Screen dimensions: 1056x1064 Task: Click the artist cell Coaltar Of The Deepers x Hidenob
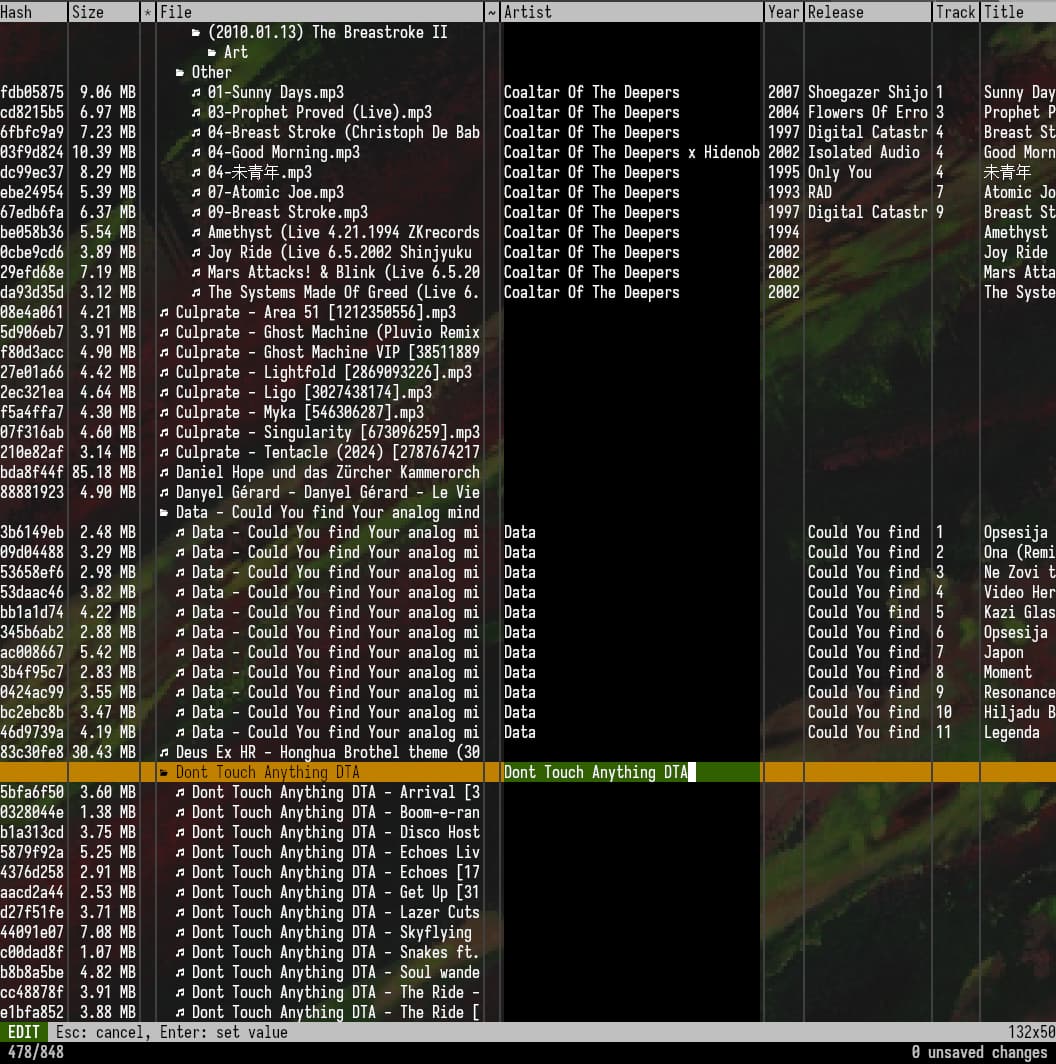point(631,153)
